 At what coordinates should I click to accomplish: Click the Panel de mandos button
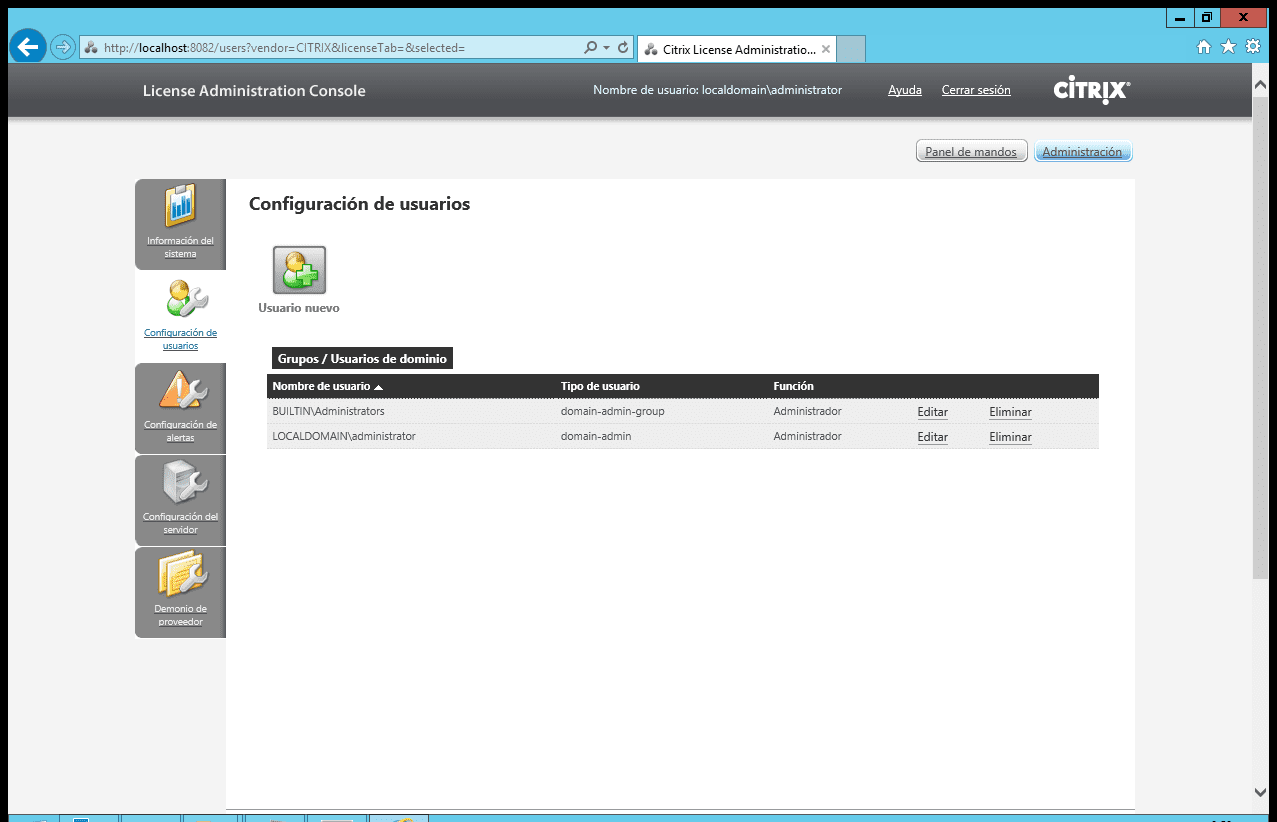tap(970, 152)
